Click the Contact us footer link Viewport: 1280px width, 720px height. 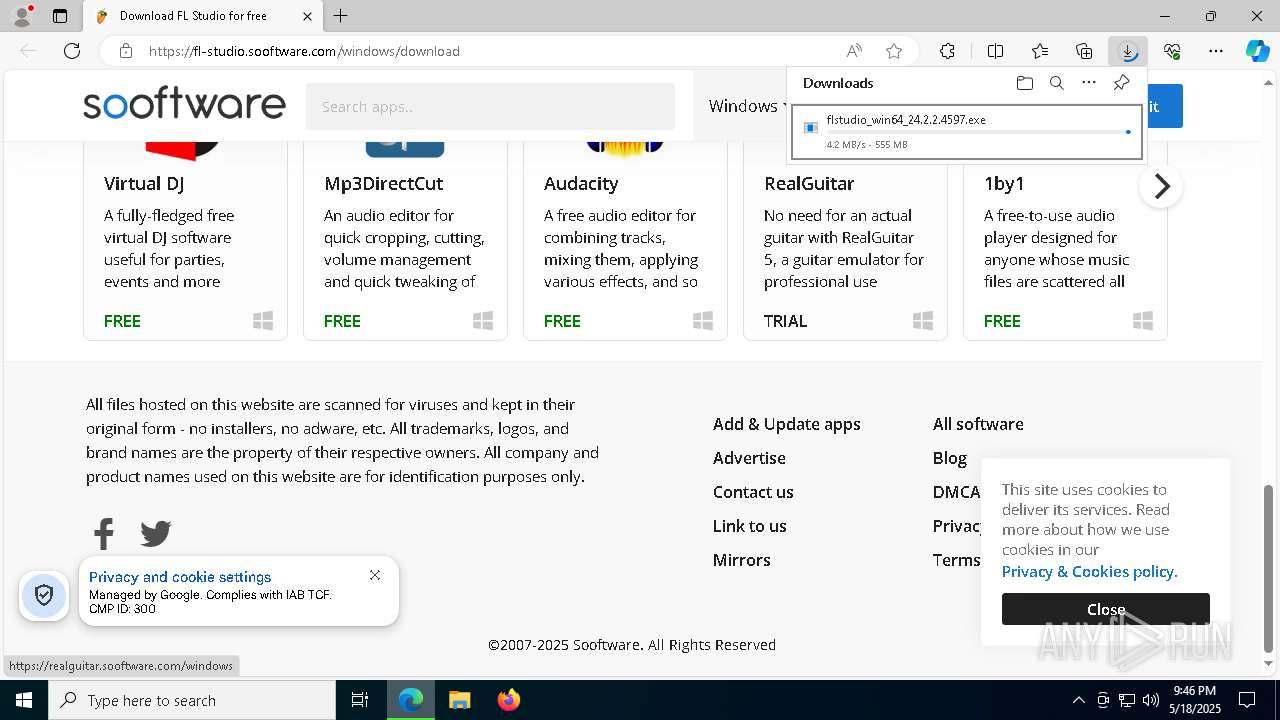(x=753, y=492)
